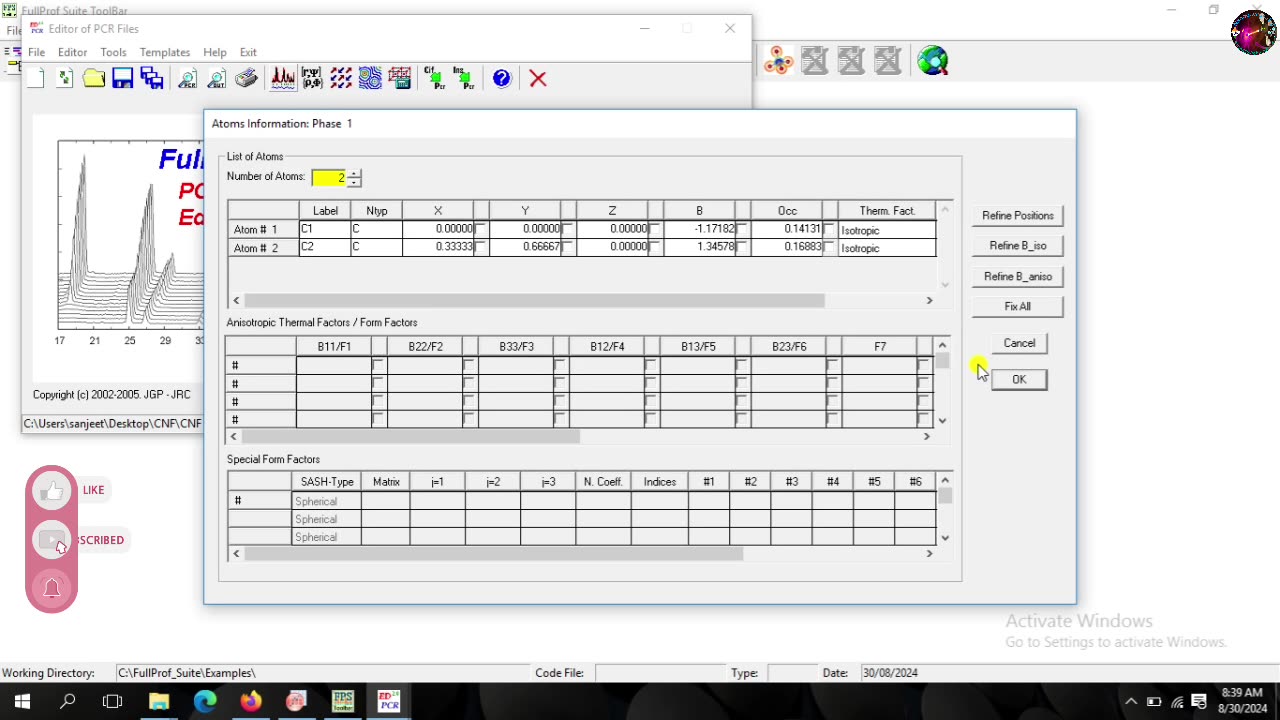Screen dimensions: 1280x720
Task: Open a file with the yellow folder icon
Action: tap(94, 78)
